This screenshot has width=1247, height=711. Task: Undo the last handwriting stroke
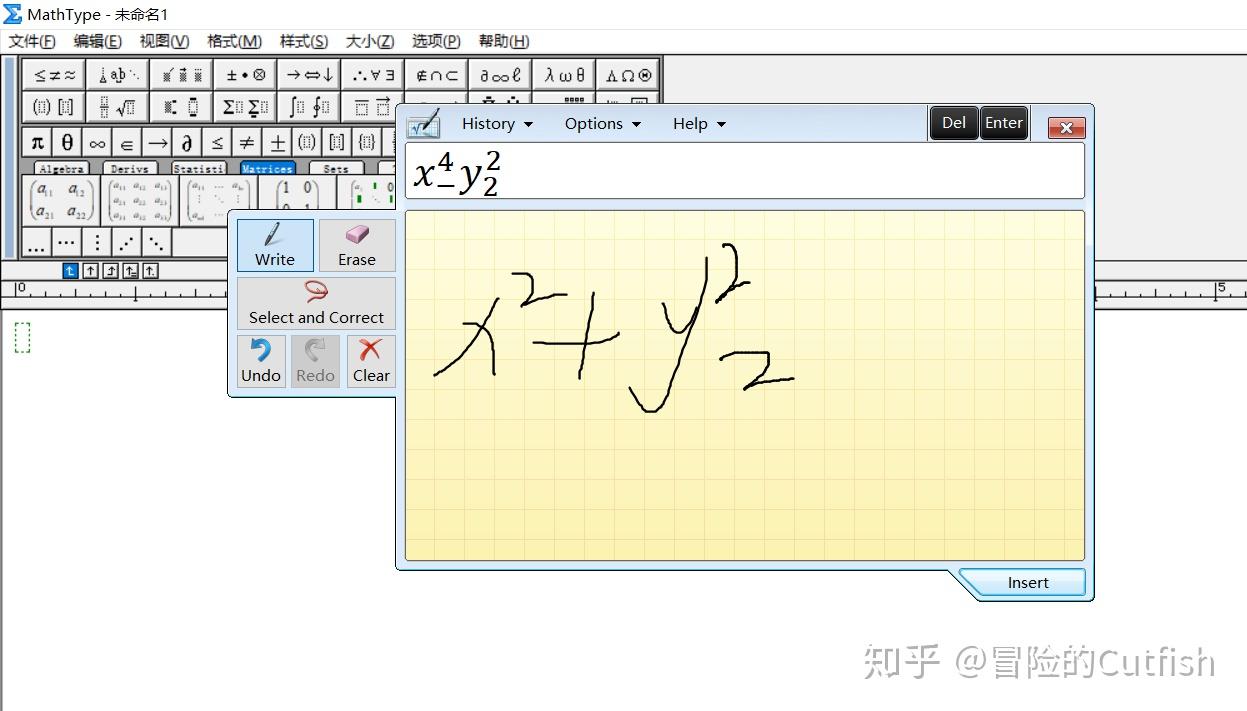pyautogui.click(x=261, y=361)
